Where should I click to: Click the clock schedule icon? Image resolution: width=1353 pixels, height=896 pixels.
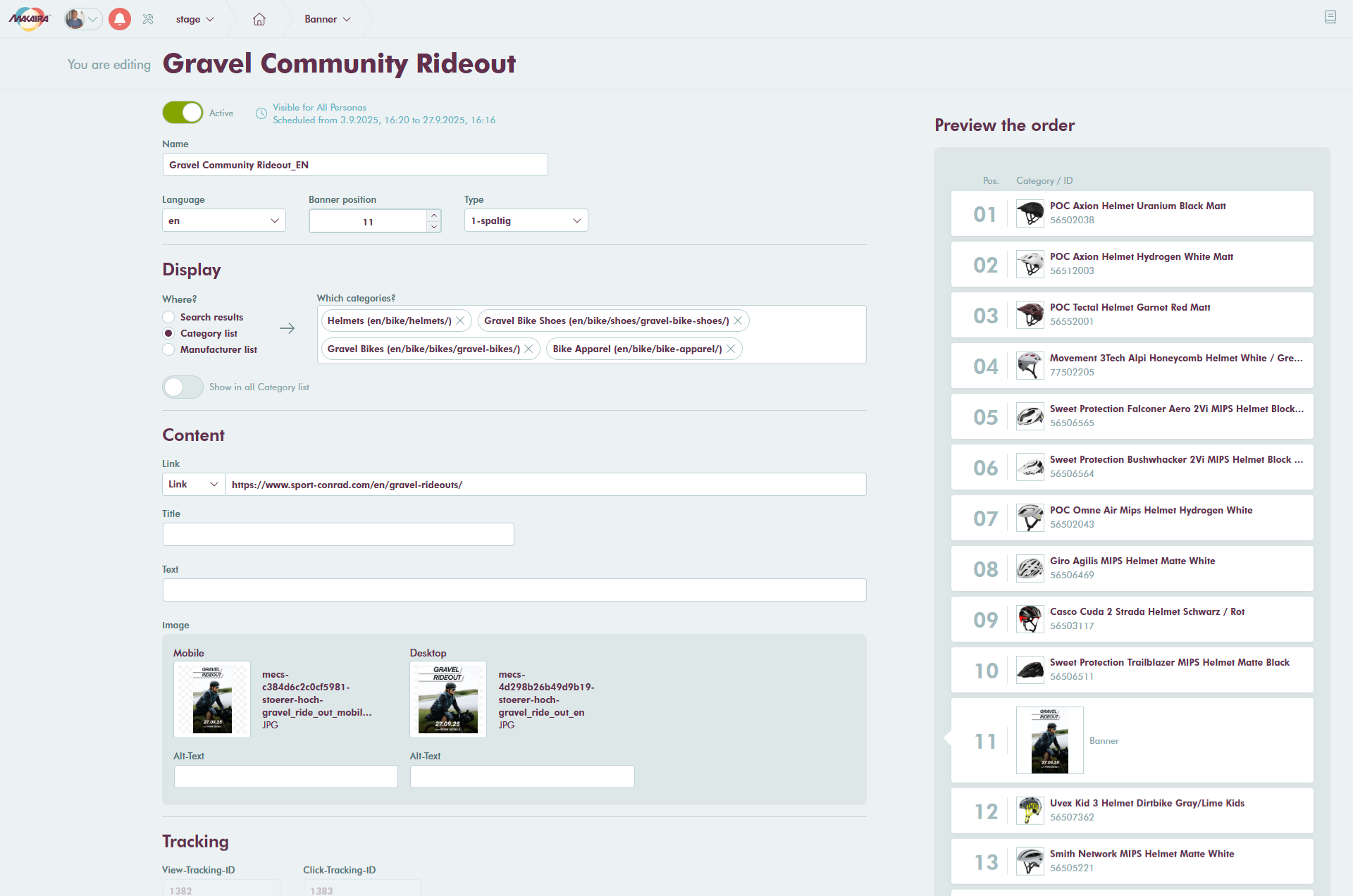coord(261,113)
